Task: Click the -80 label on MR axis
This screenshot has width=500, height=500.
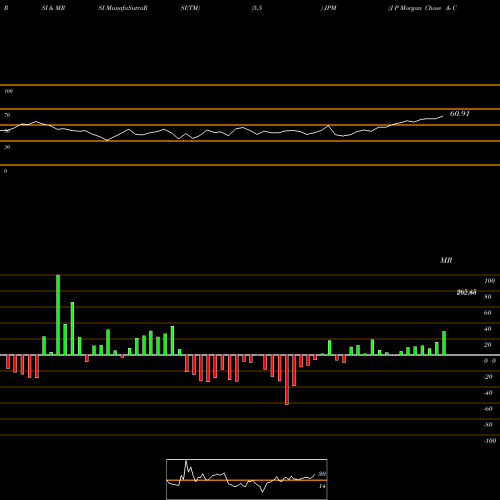Action: (x=488, y=425)
